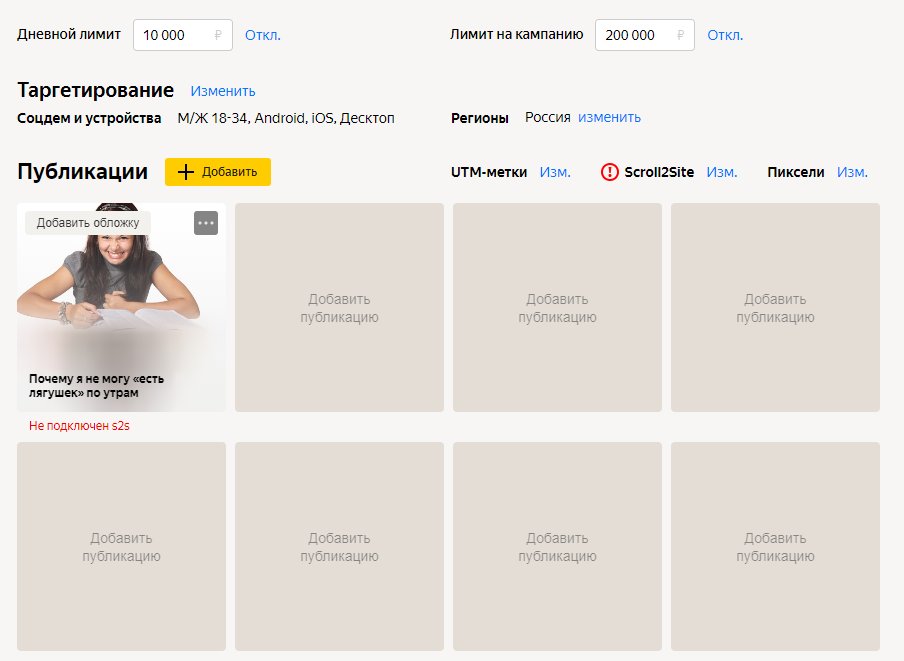
Task: Click bottom-right Добавить публикацию placeholder
Action: [775, 547]
